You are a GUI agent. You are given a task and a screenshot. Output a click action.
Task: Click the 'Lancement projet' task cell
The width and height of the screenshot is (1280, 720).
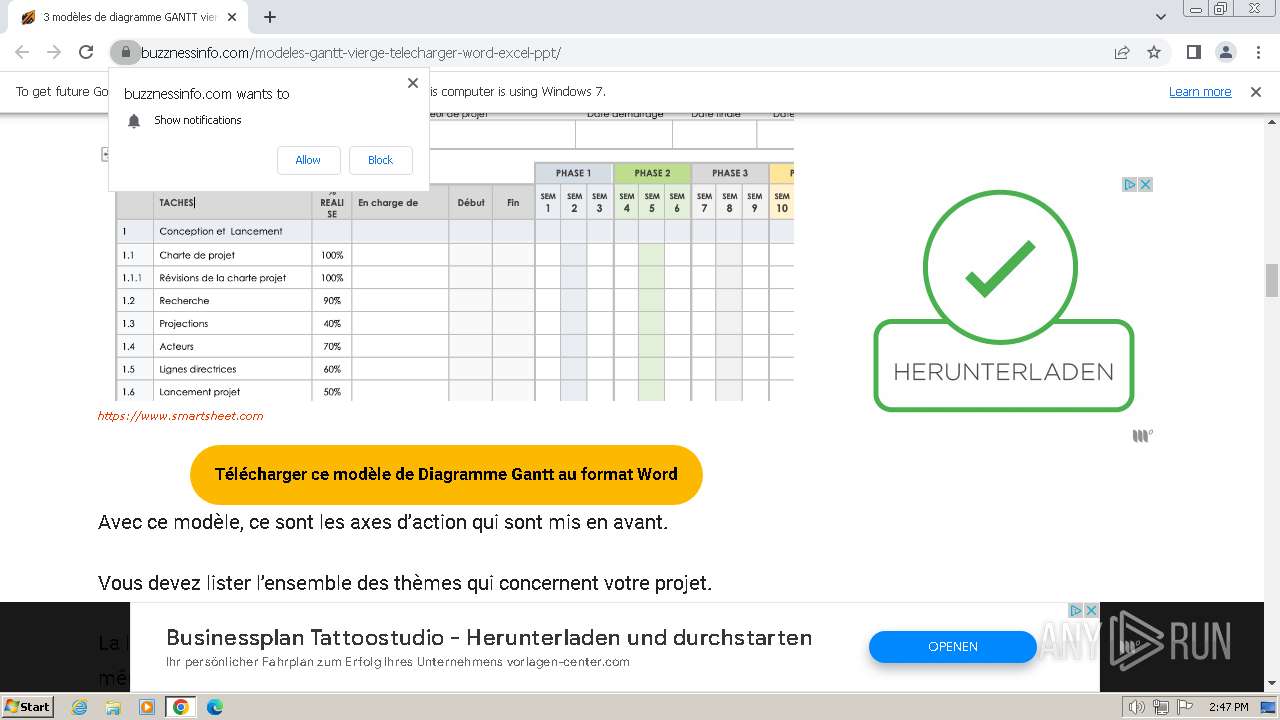[x=233, y=392]
